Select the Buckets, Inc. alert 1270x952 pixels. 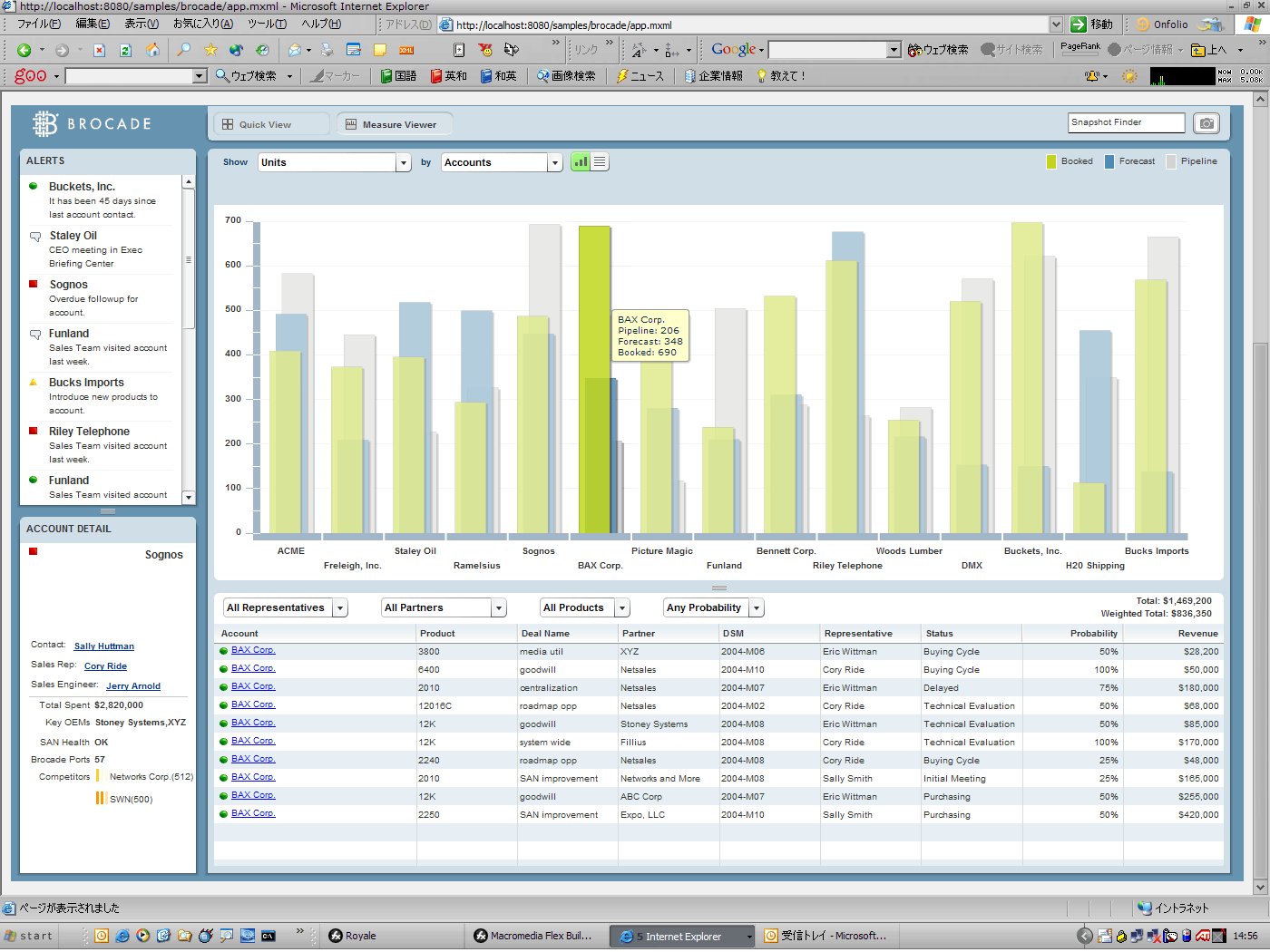(101, 200)
